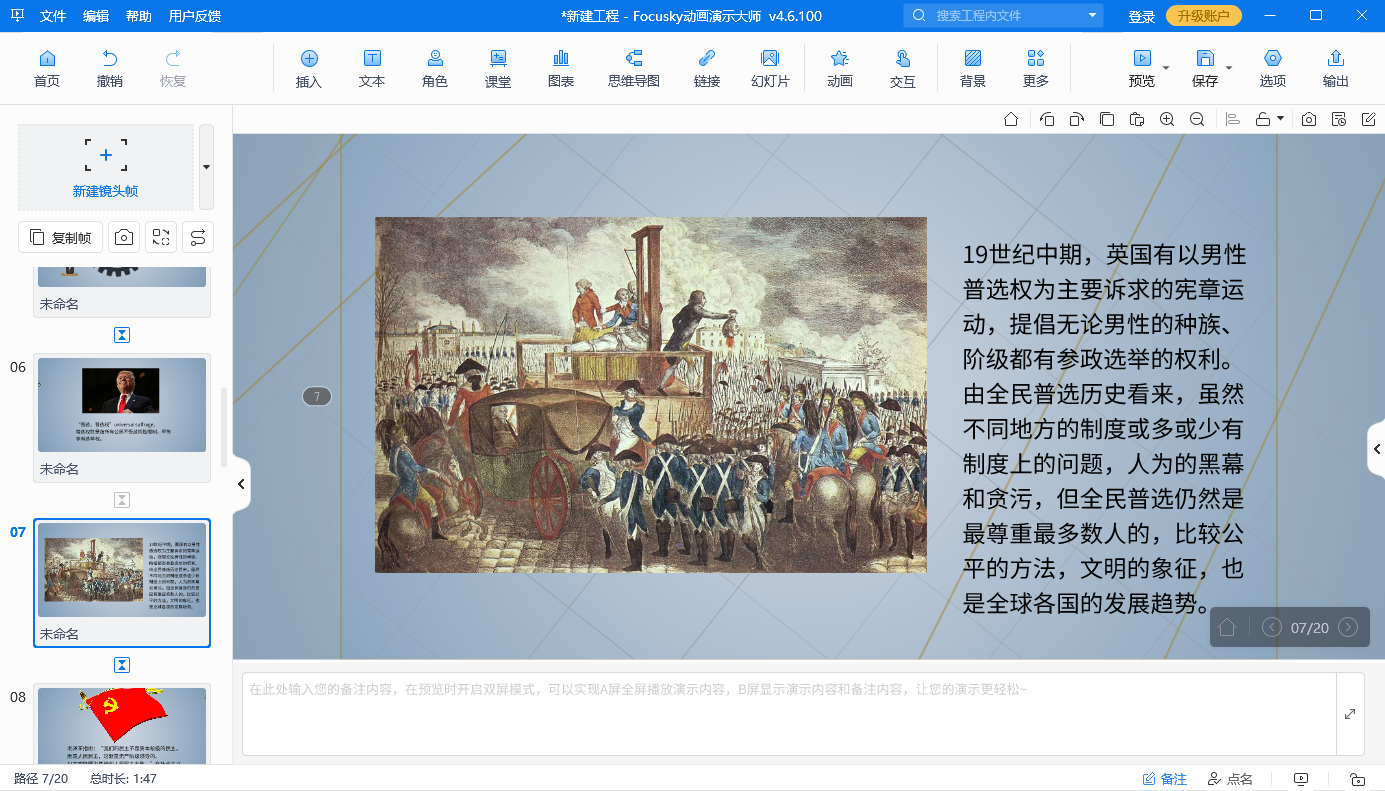Expand the search box dropdown arrow

[x=1091, y=16]
